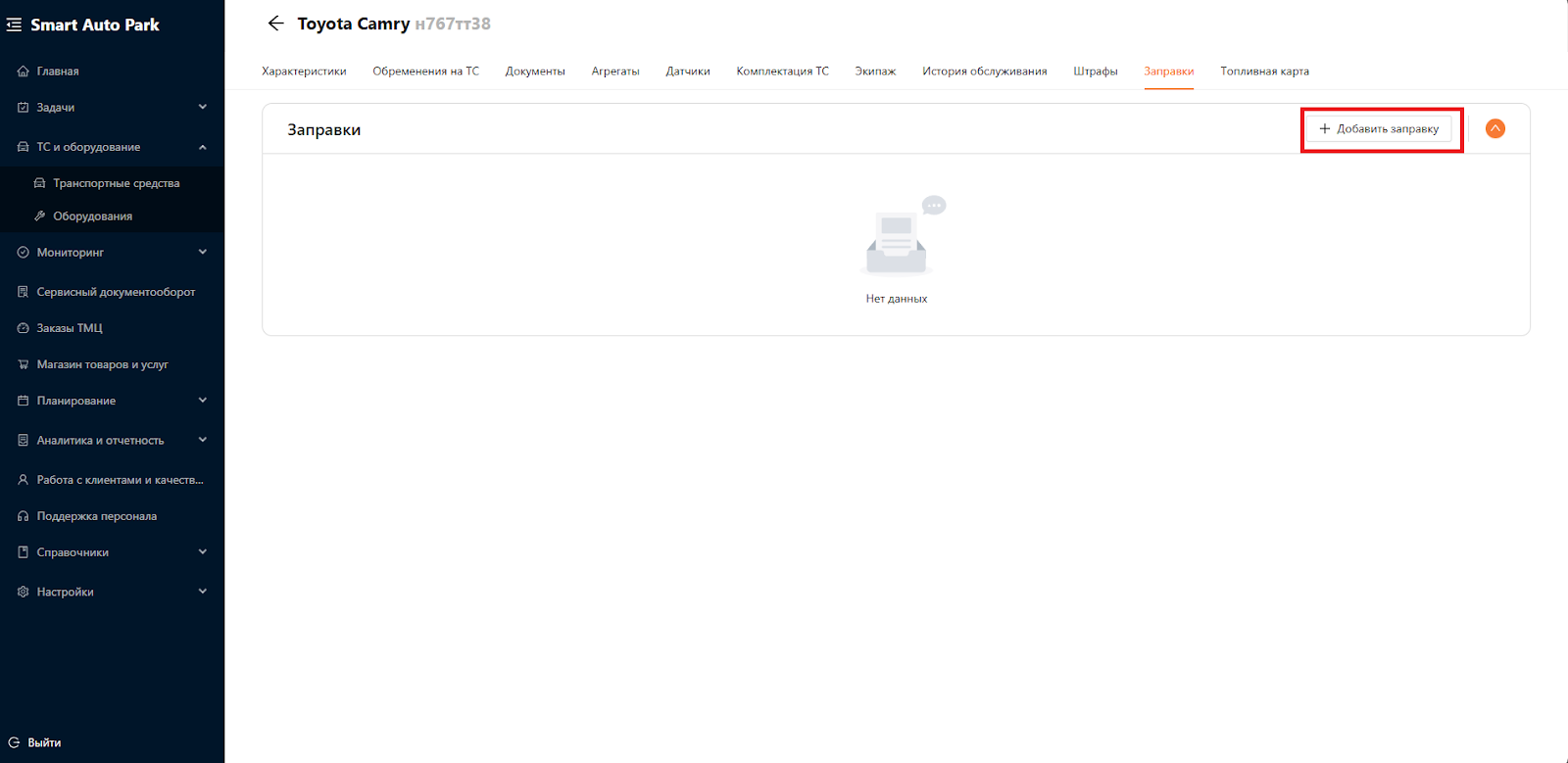Screen dimensions: 1568x763
Task: Open Сервисный документооборот menu item
Action: tap(116, 292)
